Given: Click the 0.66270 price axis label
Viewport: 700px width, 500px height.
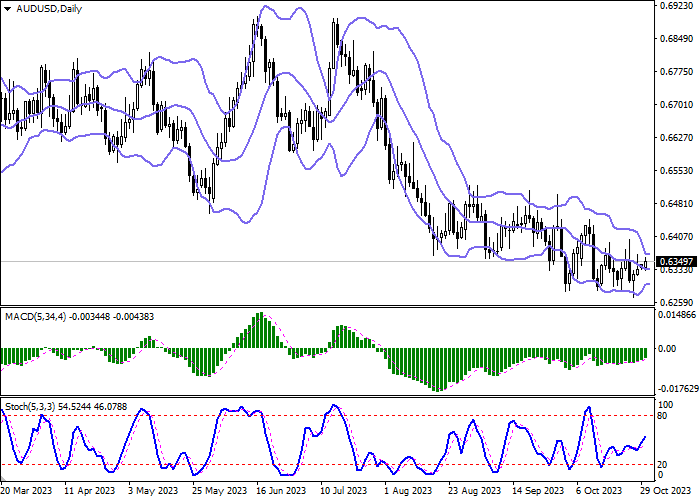Looking at the screenshot, I should (x=677, y=138).
